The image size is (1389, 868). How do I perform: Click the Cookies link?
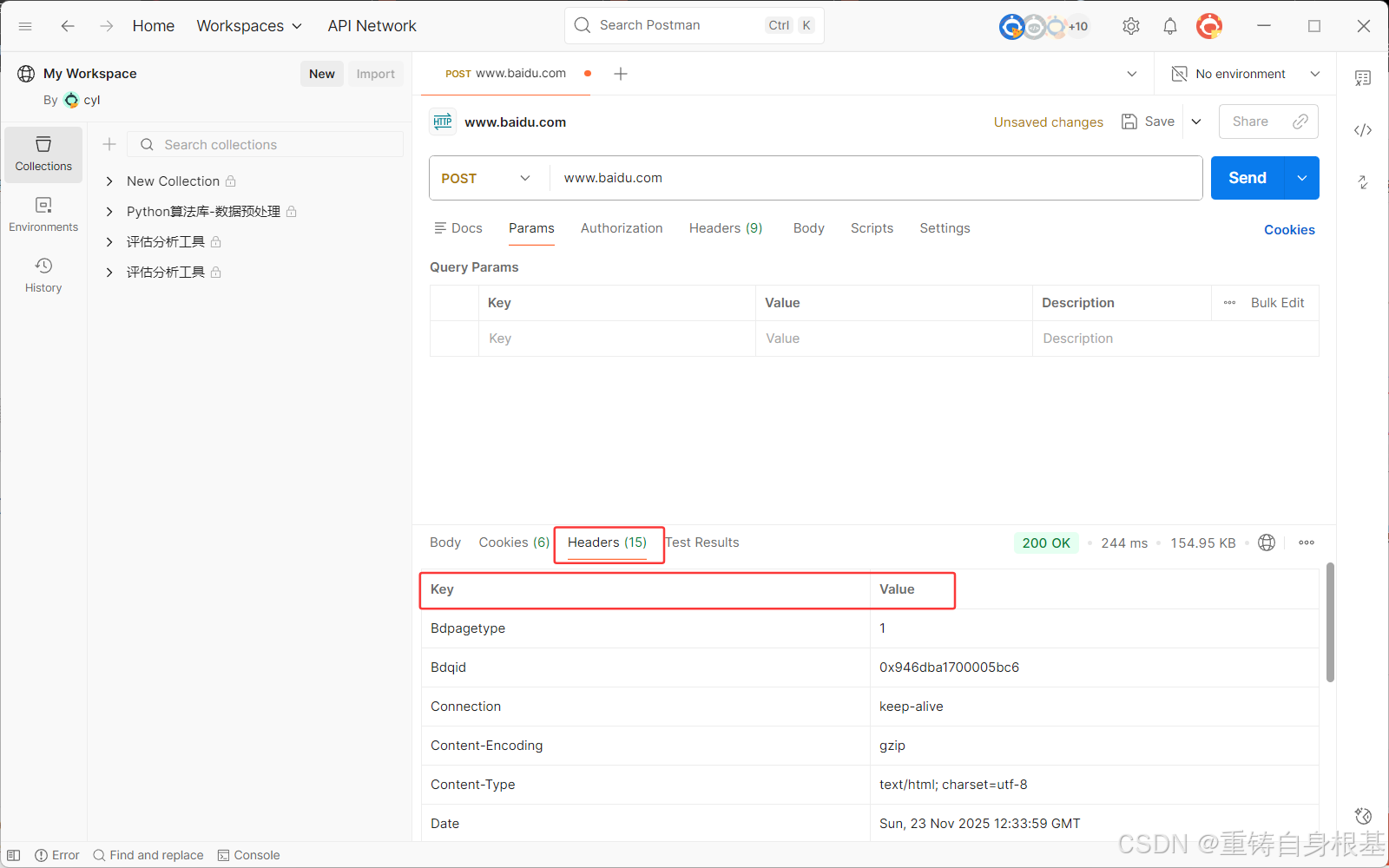[x=1289, y=230]
